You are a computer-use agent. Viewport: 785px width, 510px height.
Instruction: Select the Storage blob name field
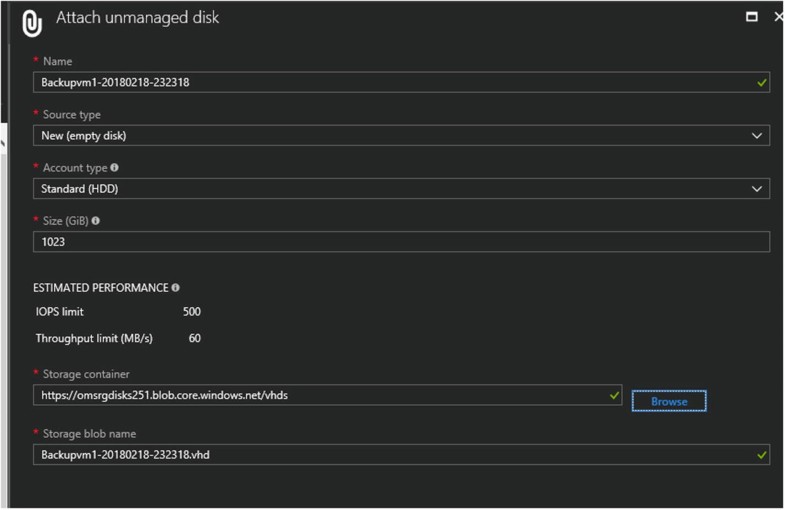[390, 455]
